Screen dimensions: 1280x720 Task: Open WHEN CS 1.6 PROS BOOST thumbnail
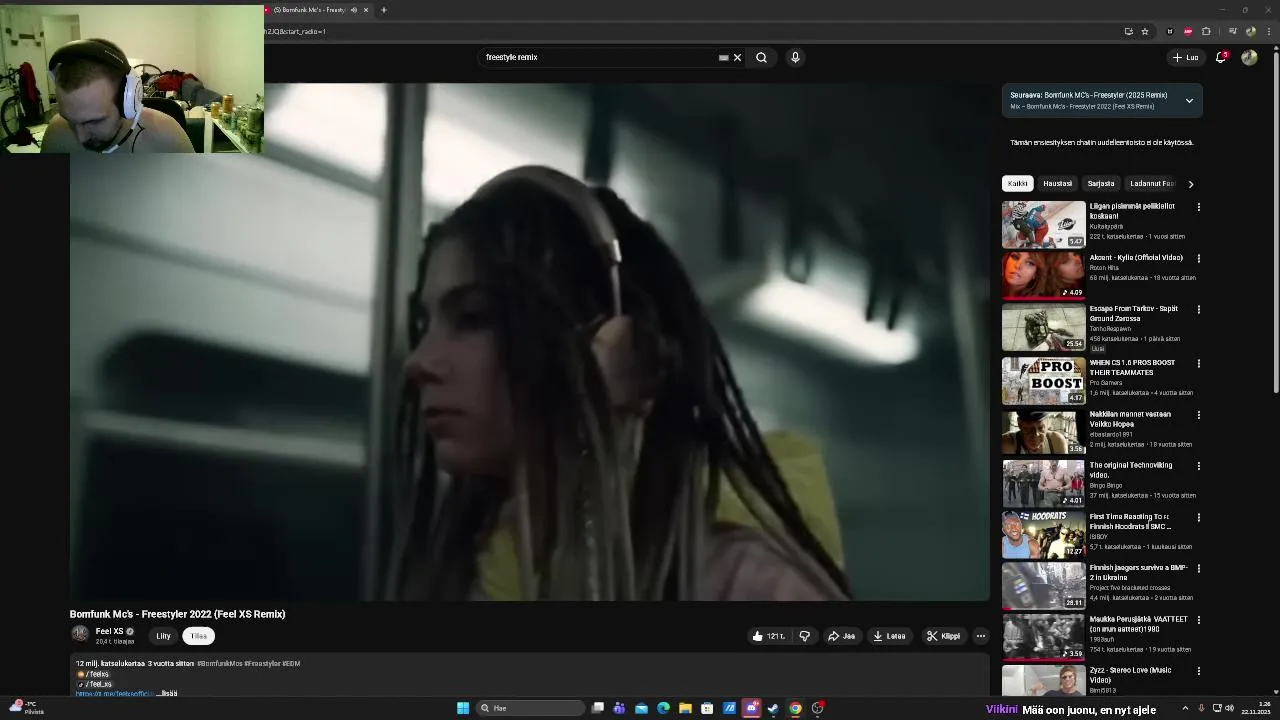pos(1043,380)
